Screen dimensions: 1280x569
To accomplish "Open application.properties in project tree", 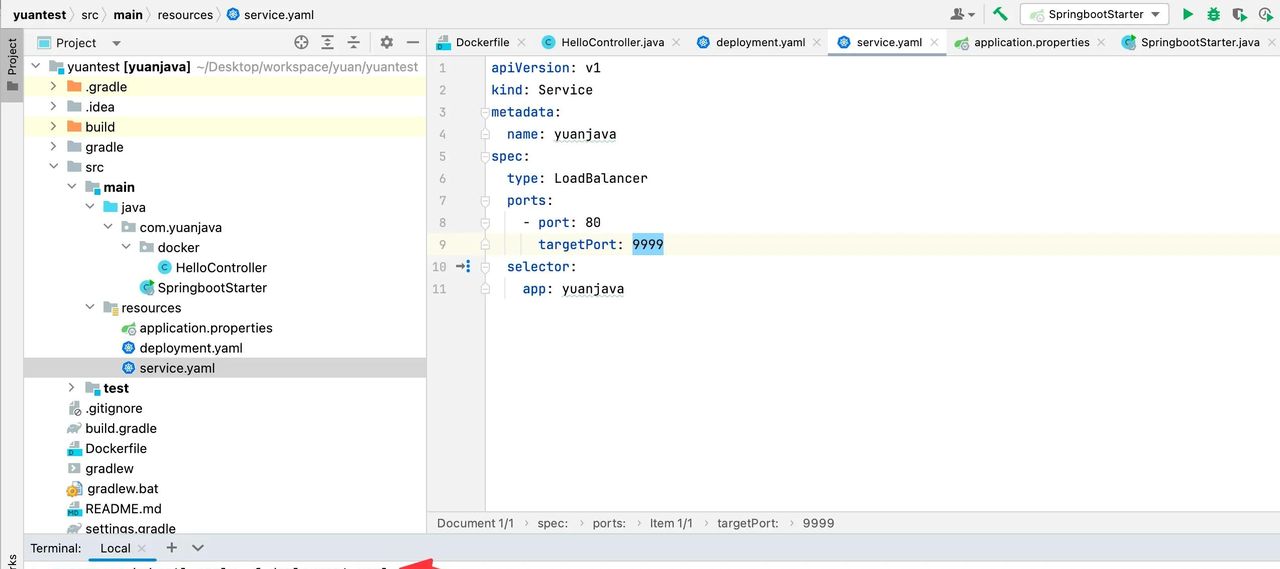I will click(206, 328).
